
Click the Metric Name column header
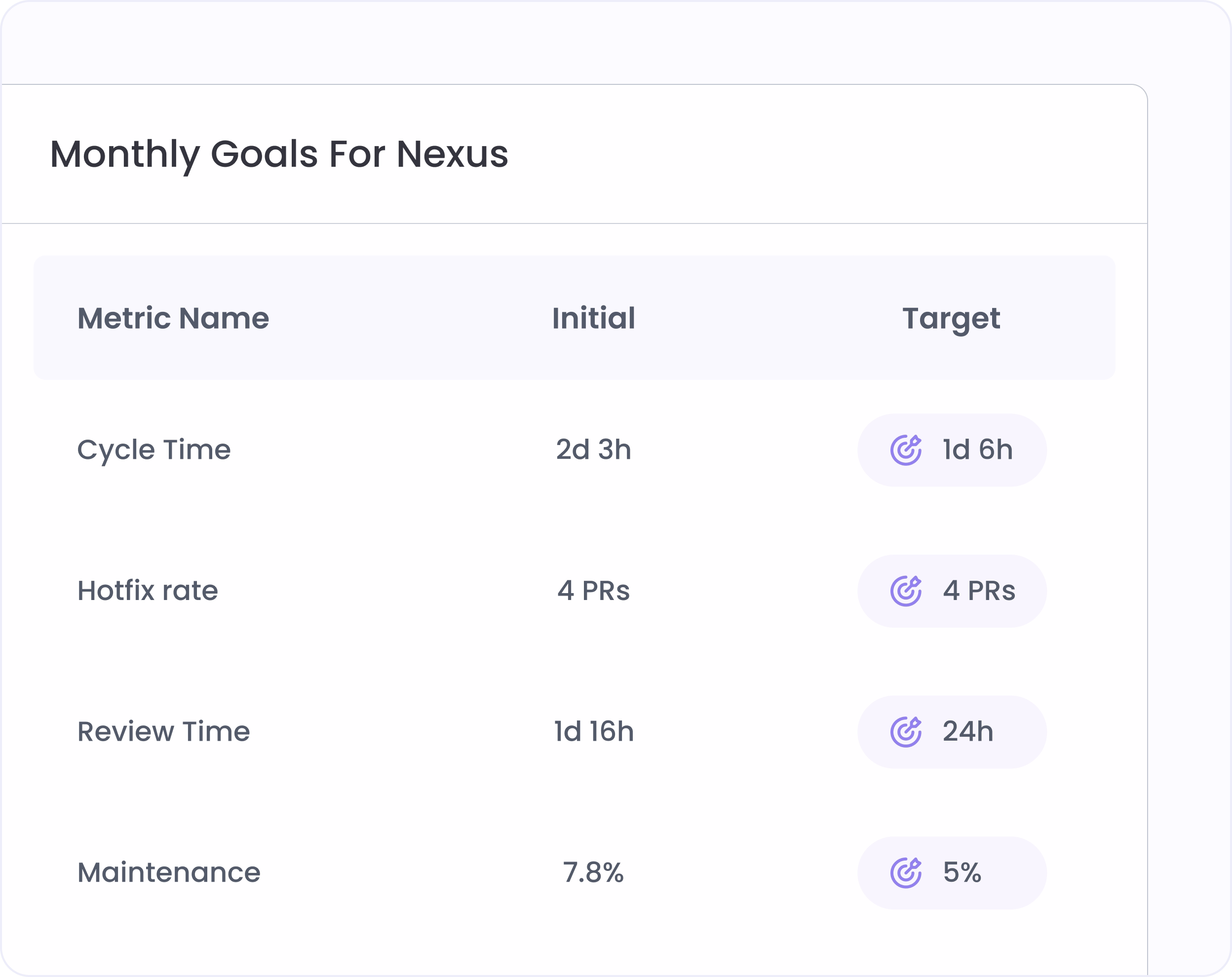click(x=173, y=318)
